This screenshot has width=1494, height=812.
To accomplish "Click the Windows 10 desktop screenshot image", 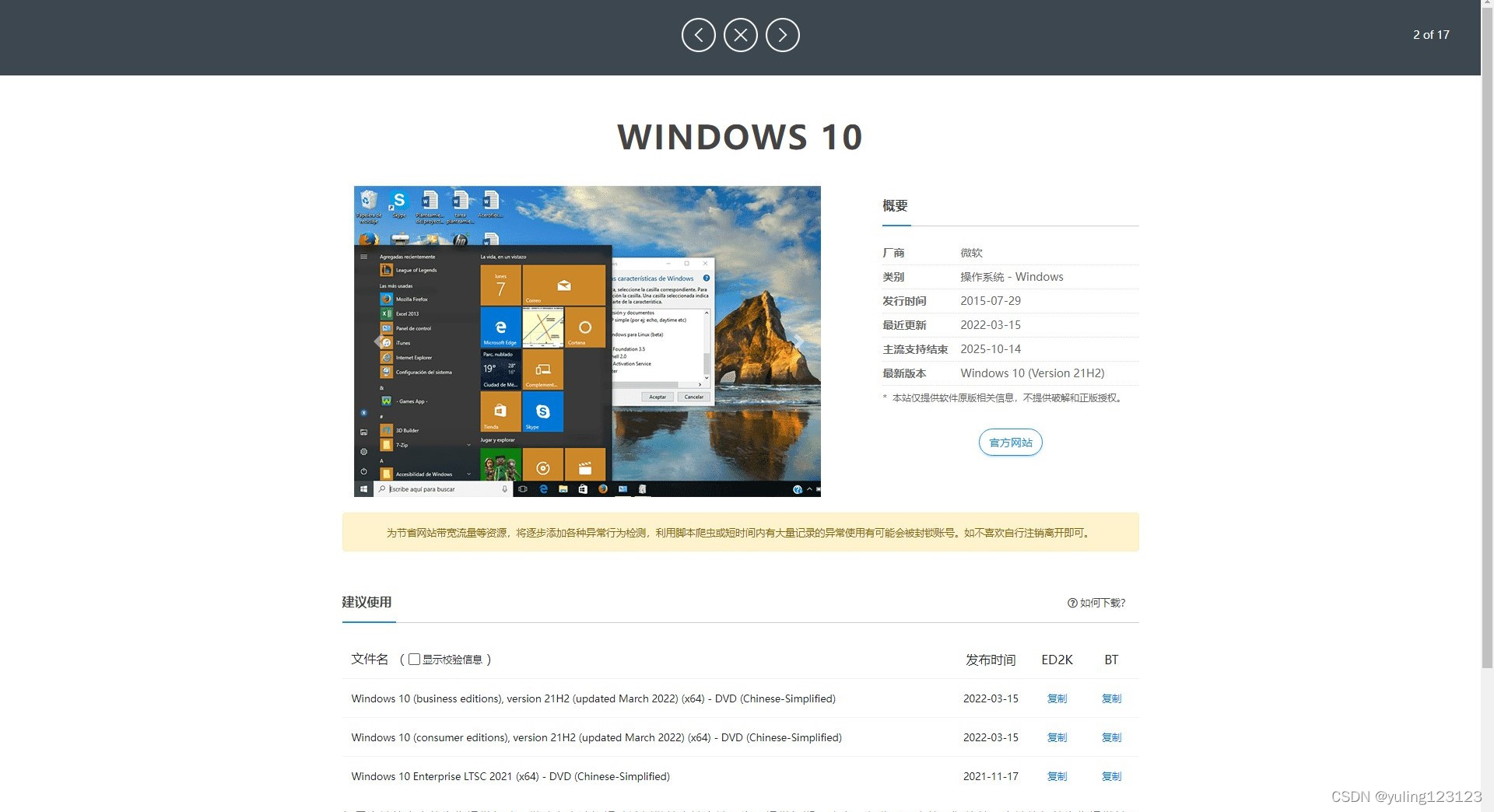I will click(587, 341).
